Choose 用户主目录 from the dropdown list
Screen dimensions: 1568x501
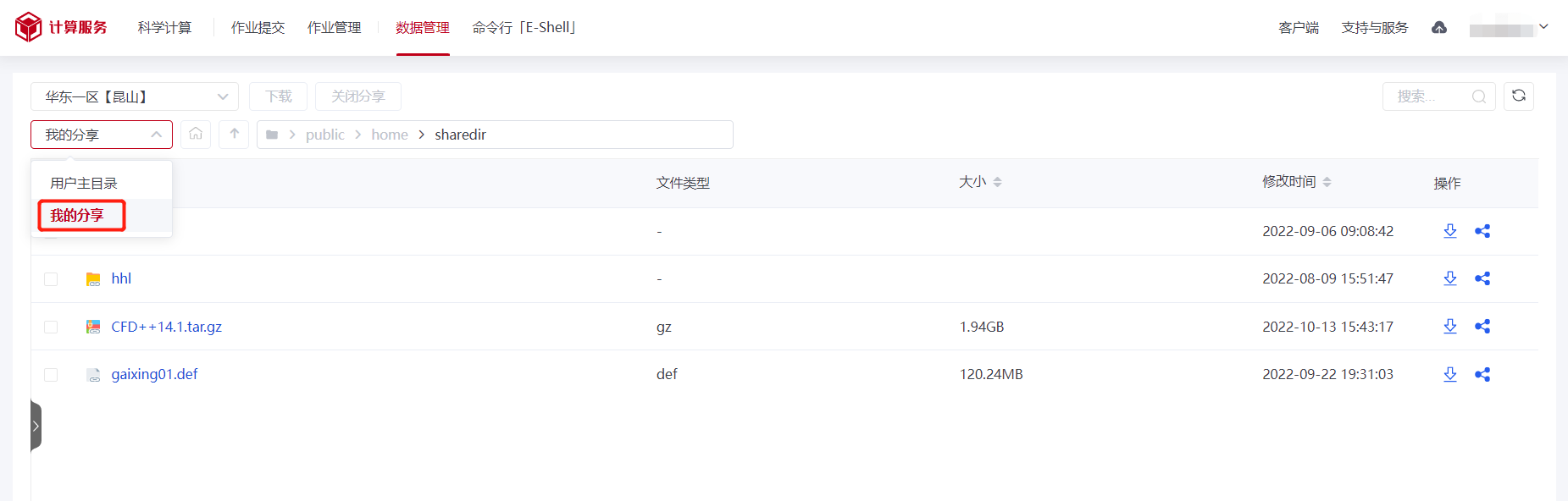pos(84,184)
